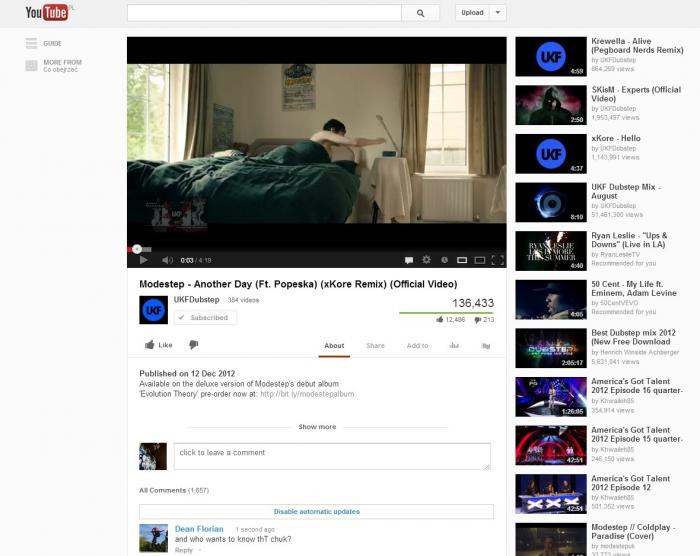
Task: Click Disable automatic updates
Action: (317, 512)
